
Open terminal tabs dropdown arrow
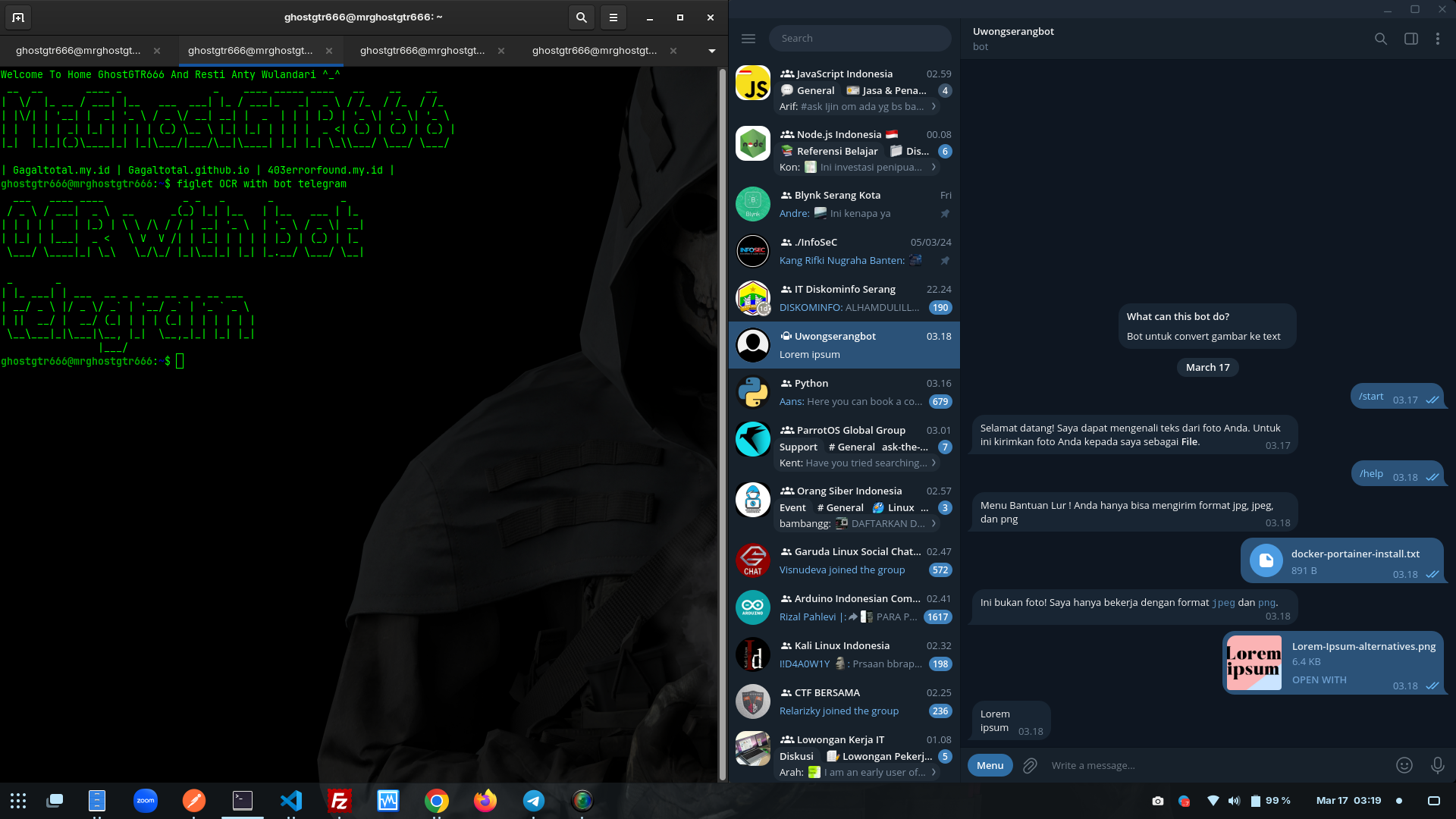(x=711, y=51)
